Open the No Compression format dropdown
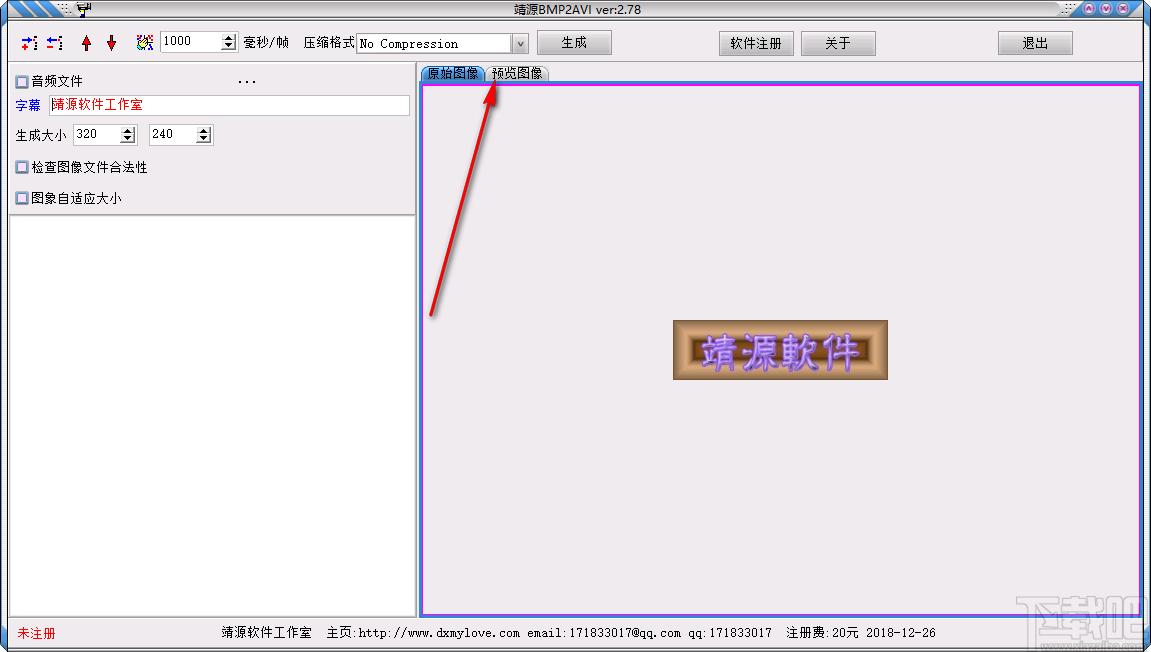The width and height of the screenshot is (1151, 652). [520, 43]
